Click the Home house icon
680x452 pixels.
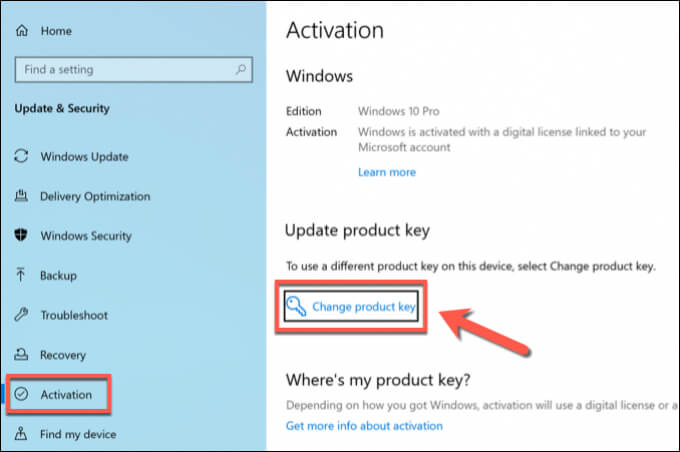[x=23, y=31]
